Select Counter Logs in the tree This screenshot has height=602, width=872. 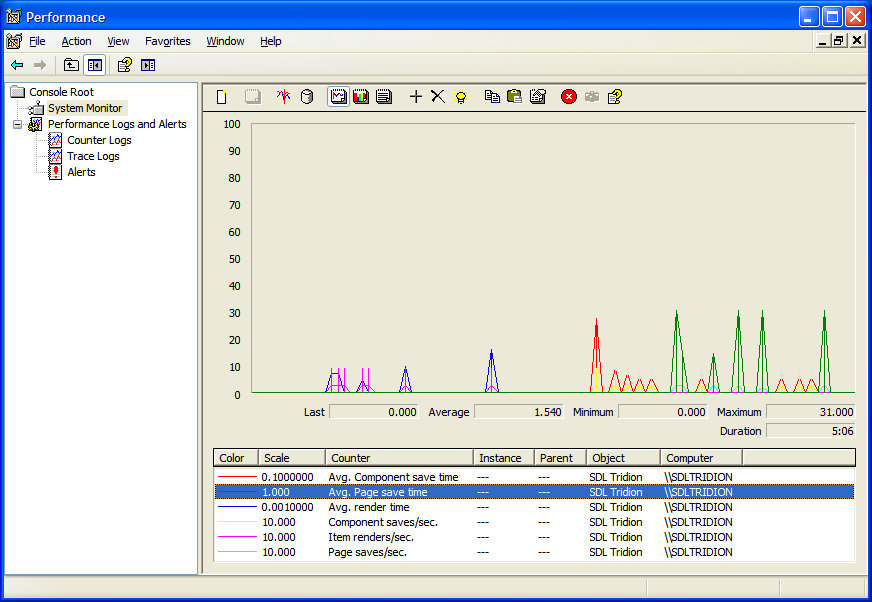[99, 140]
